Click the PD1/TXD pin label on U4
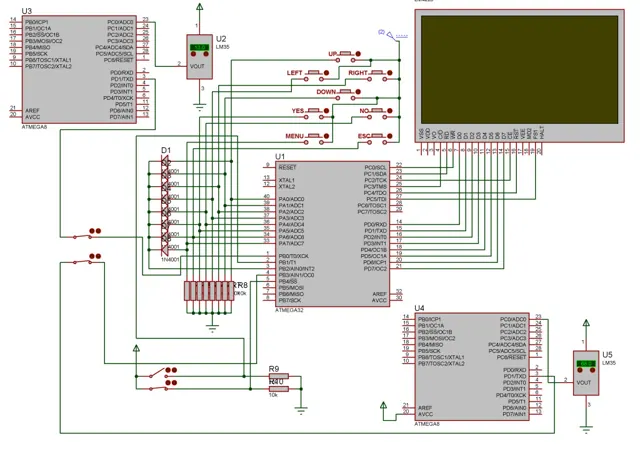This screenshot has width=640, height=449. (x=515, y=376)
